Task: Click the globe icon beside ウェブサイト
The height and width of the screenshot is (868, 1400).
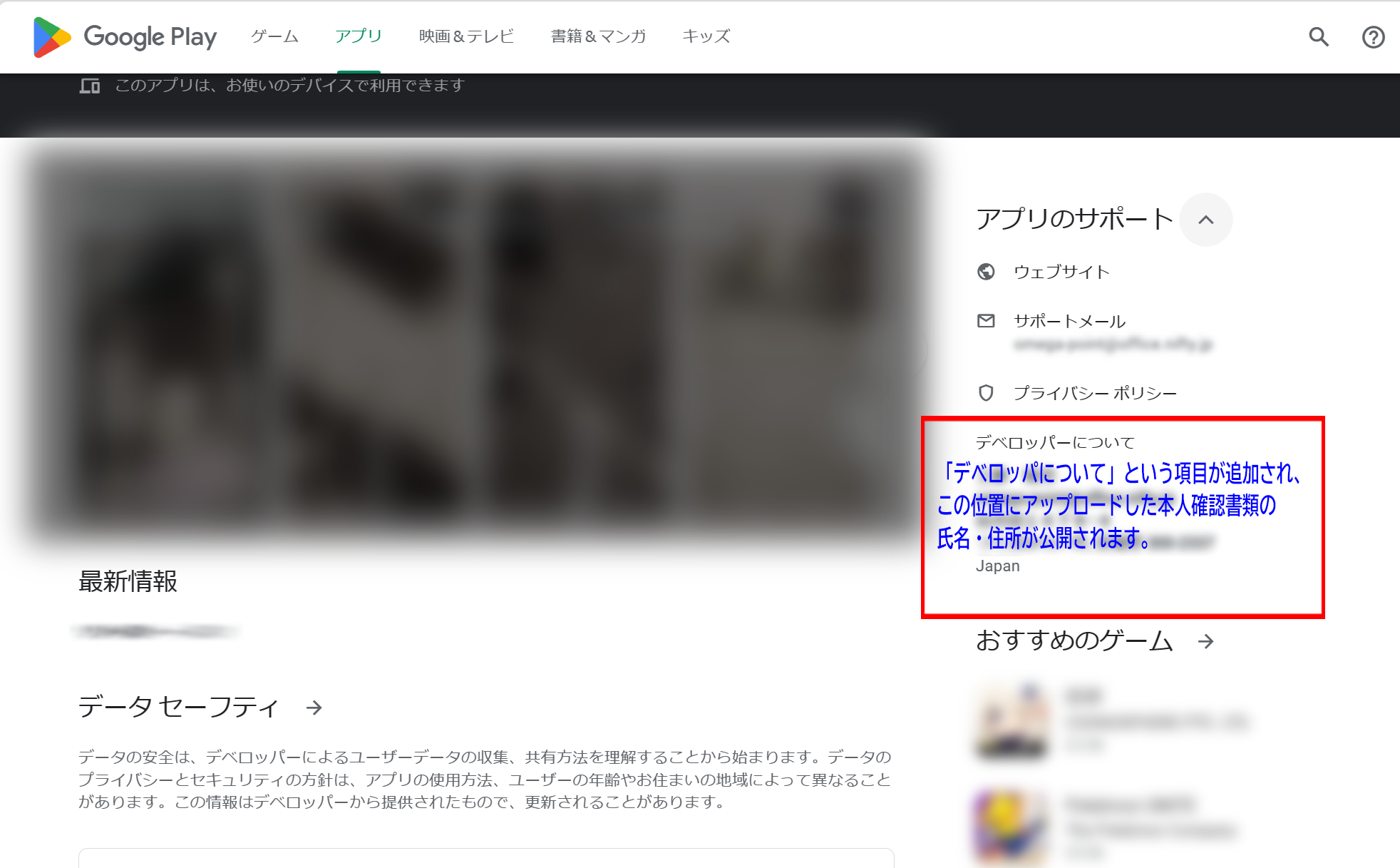Action: click(x=986, y=272)
